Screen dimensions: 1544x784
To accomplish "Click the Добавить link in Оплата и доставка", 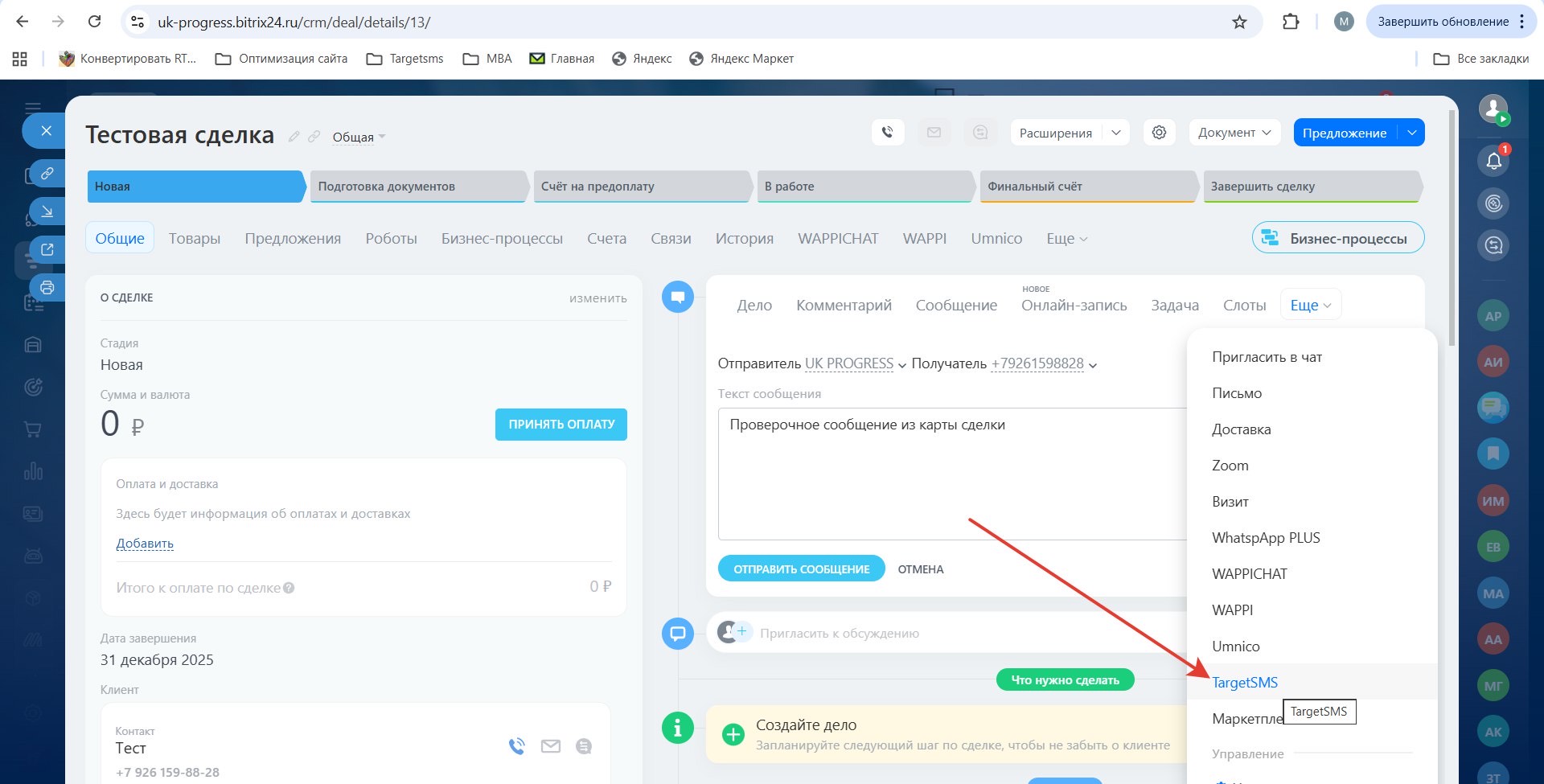I will (145, 544).
